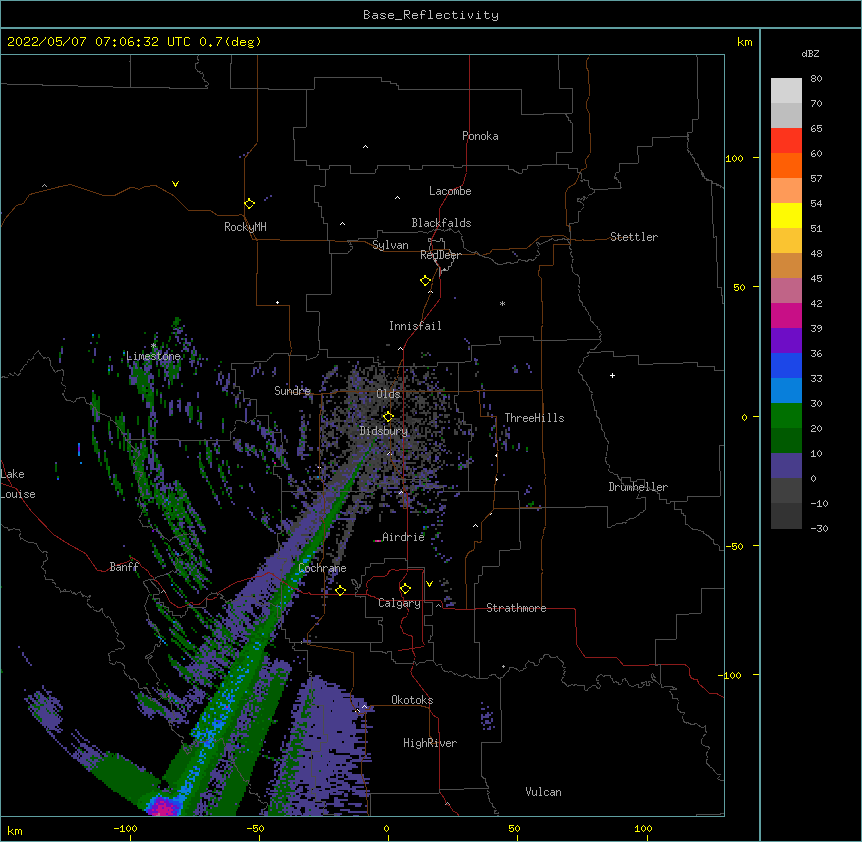
Task: Click the white plus marker north of Drumheller
Action: [x=612, y=375]
